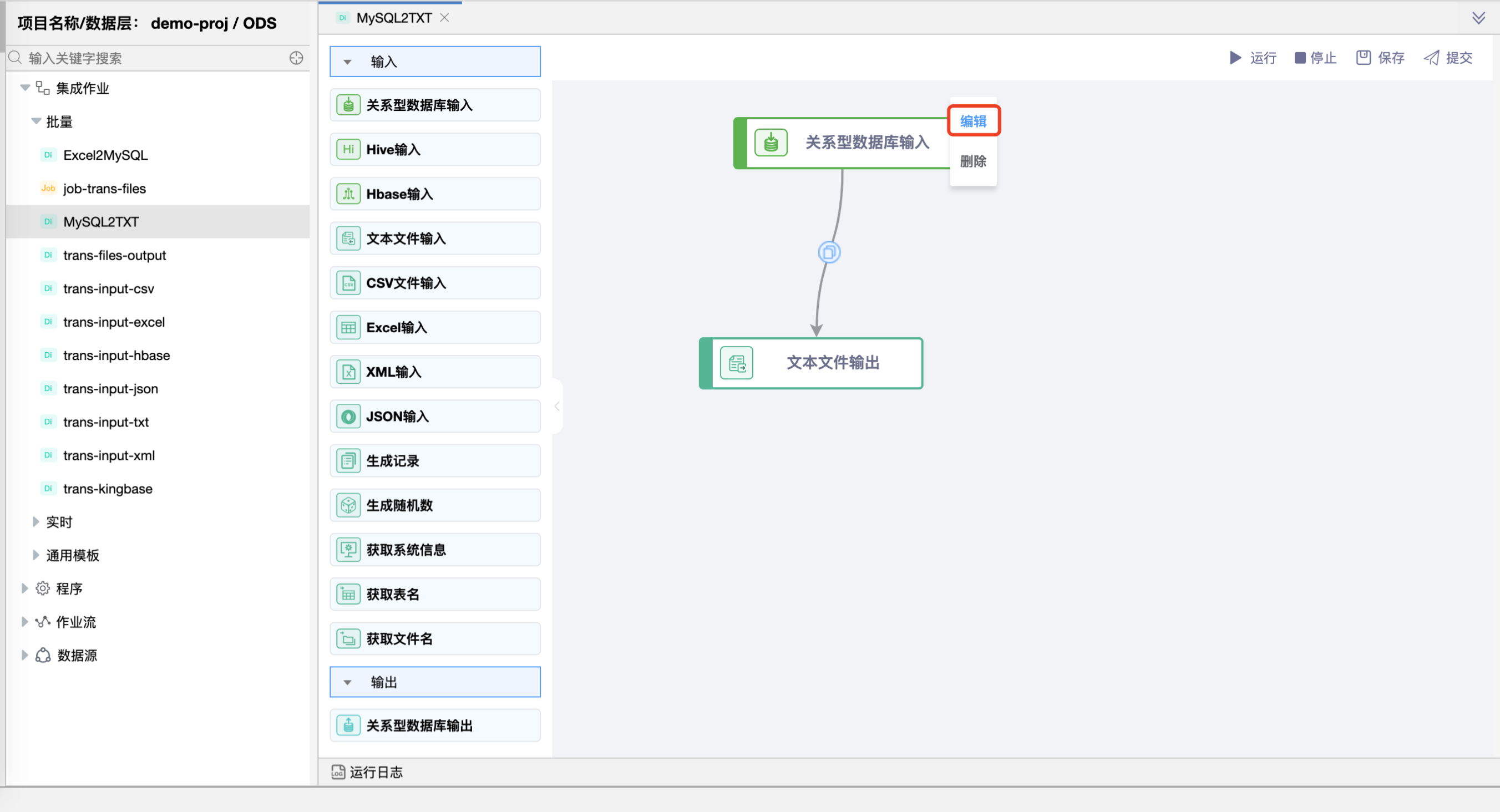Screen dimensions: 1500x812
Task: Click 编辑 in the node context menu
Action: [x=973, y=120]
